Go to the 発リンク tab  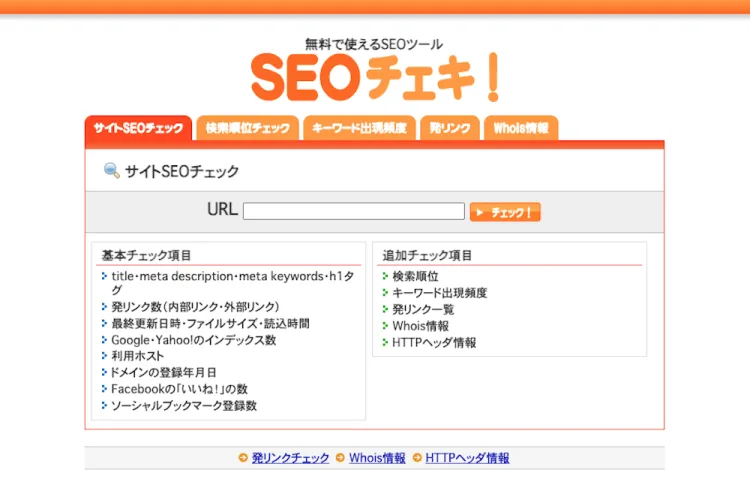click(x=450, y=128)
